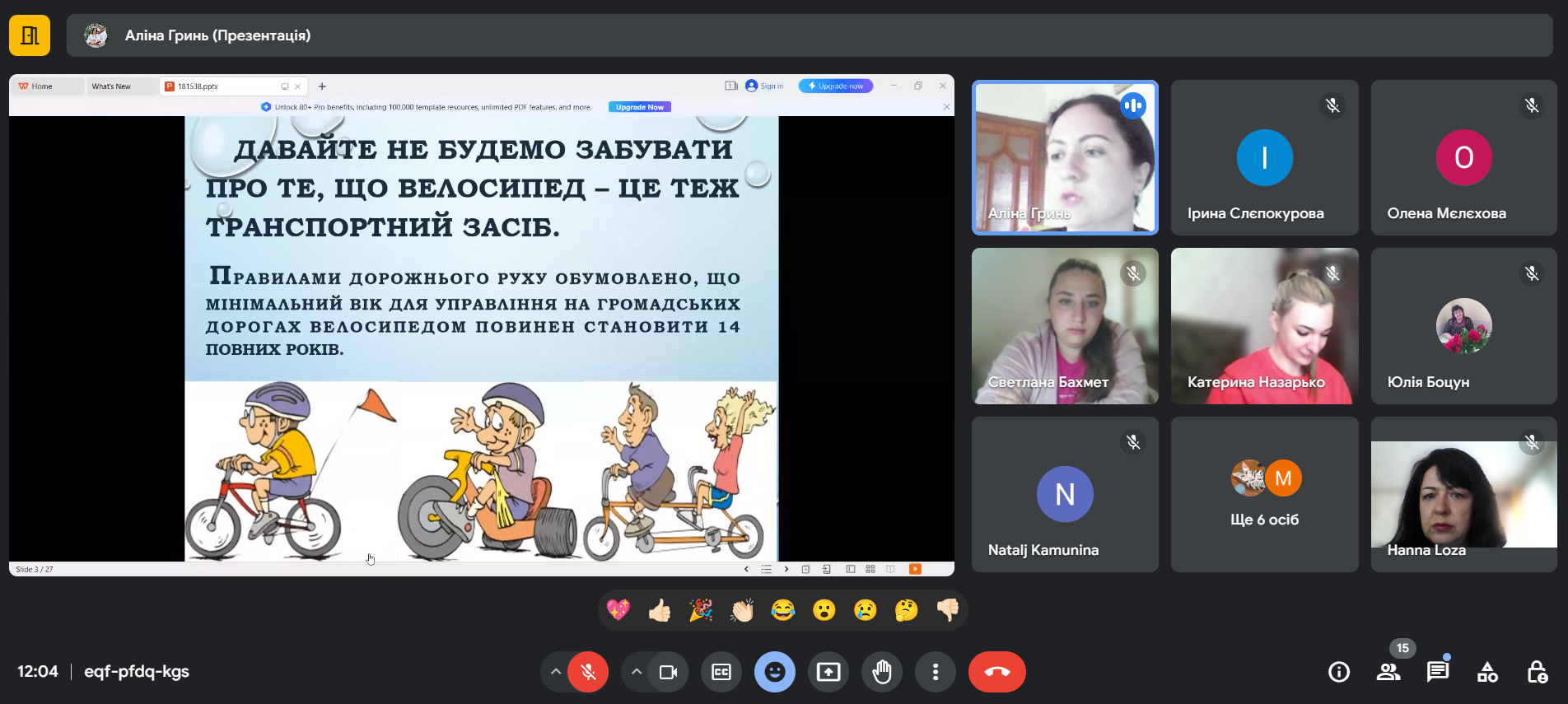The image size is (1568, 704).
Task: Select Hanna Loza's video tile
Action: [1463, 494]
